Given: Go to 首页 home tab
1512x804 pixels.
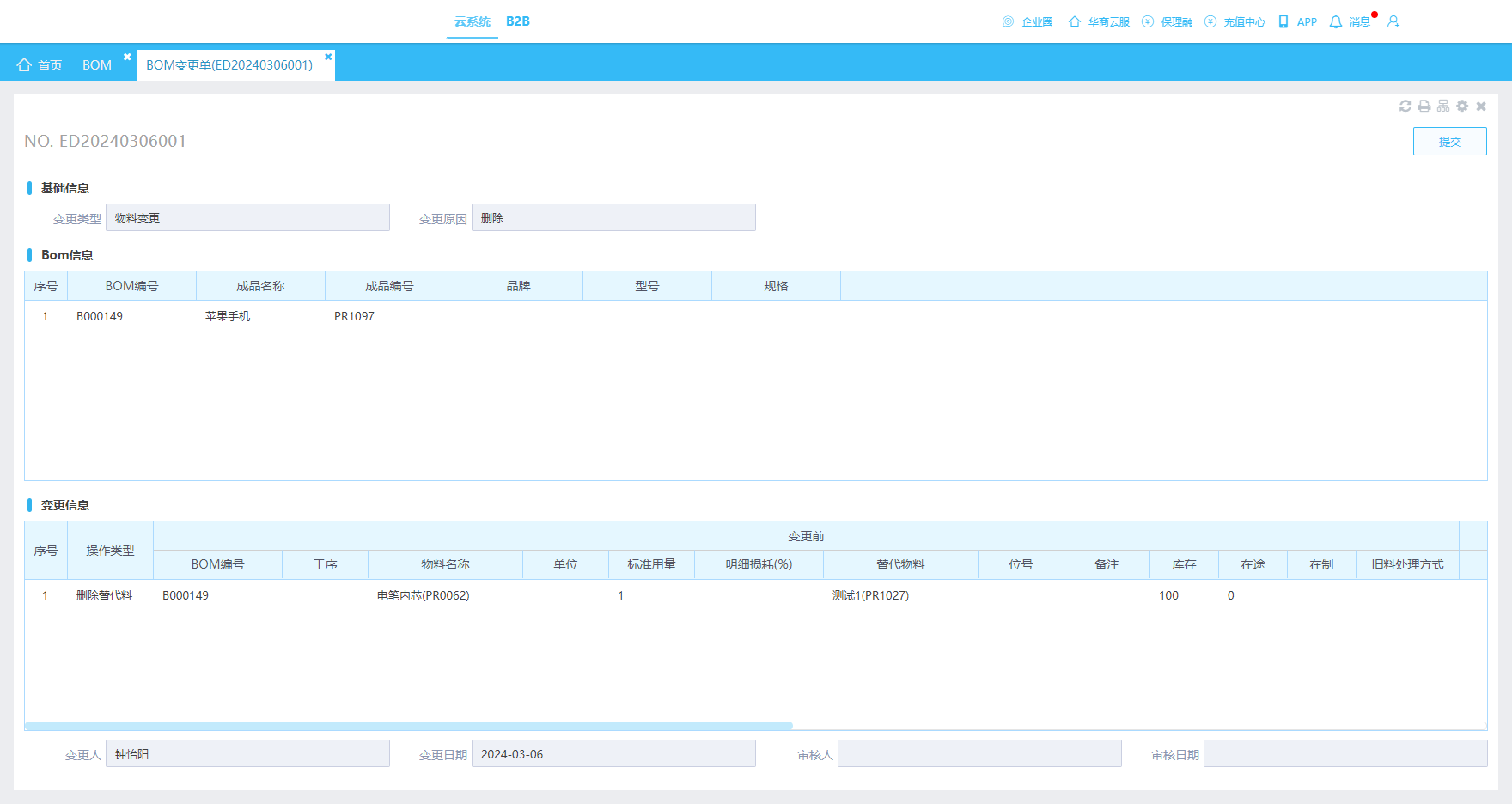Looking at the screenshot, I should click(x=40, y=65).
